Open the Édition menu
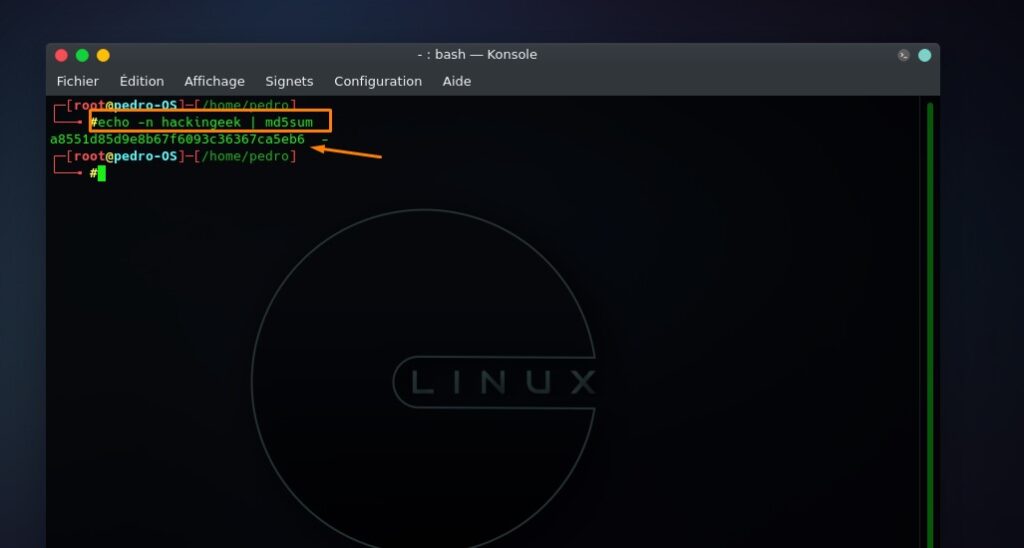Image resolution: width=1024 pixels, height=548 pixels. pos(142,82)
